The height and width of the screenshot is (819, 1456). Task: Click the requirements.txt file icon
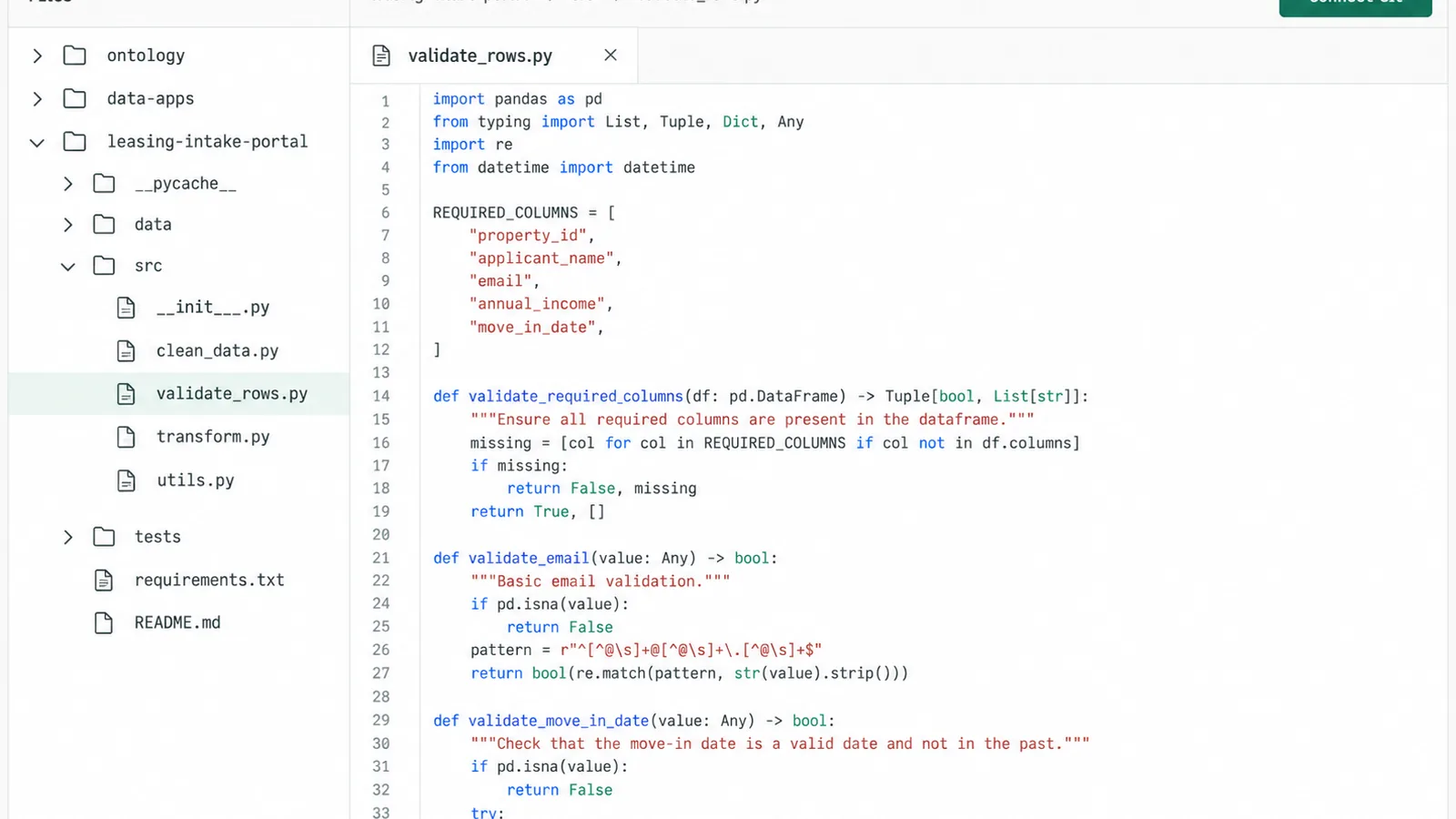(x=104, y=580)
